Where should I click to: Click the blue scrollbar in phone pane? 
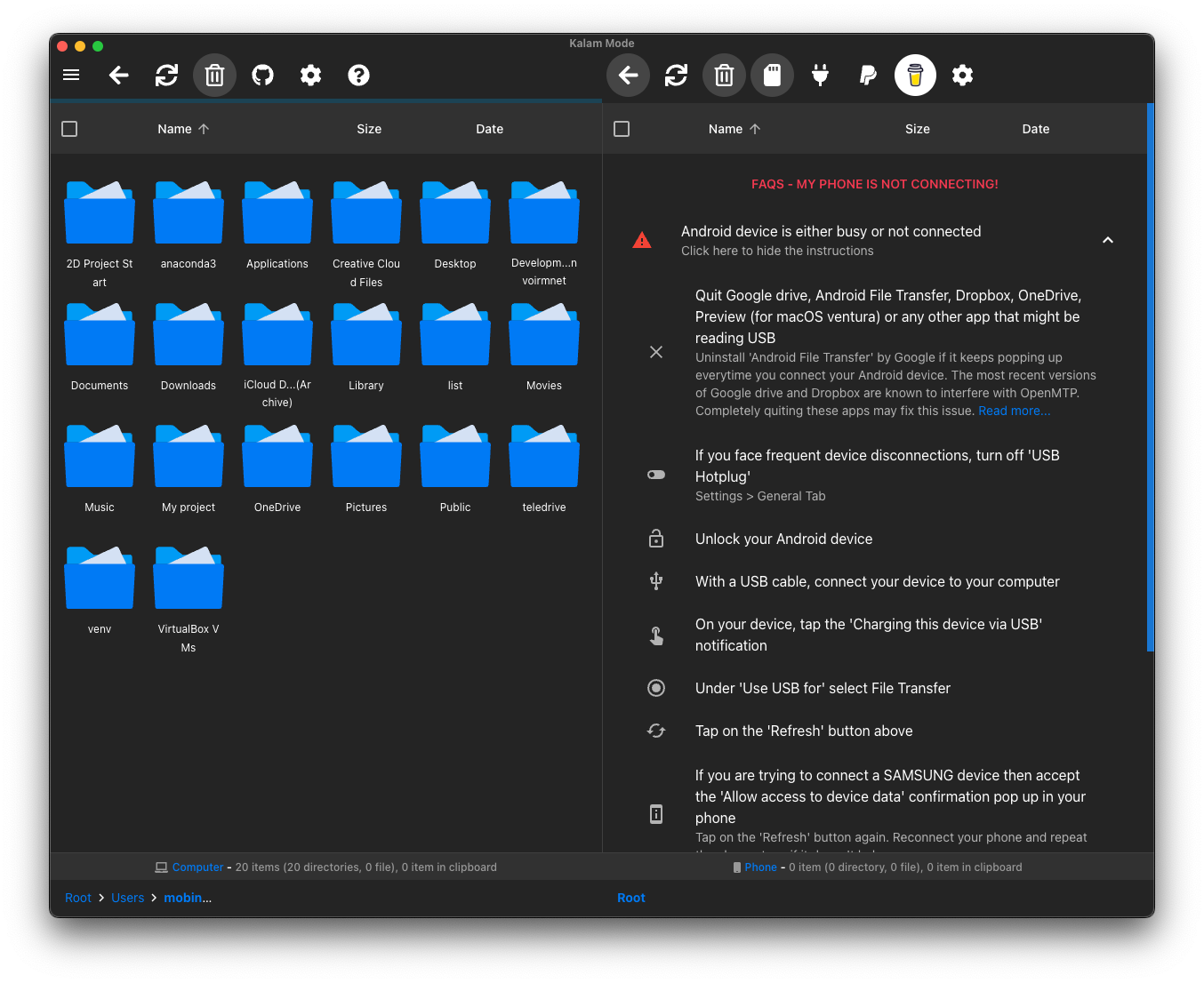point(1151,378)
